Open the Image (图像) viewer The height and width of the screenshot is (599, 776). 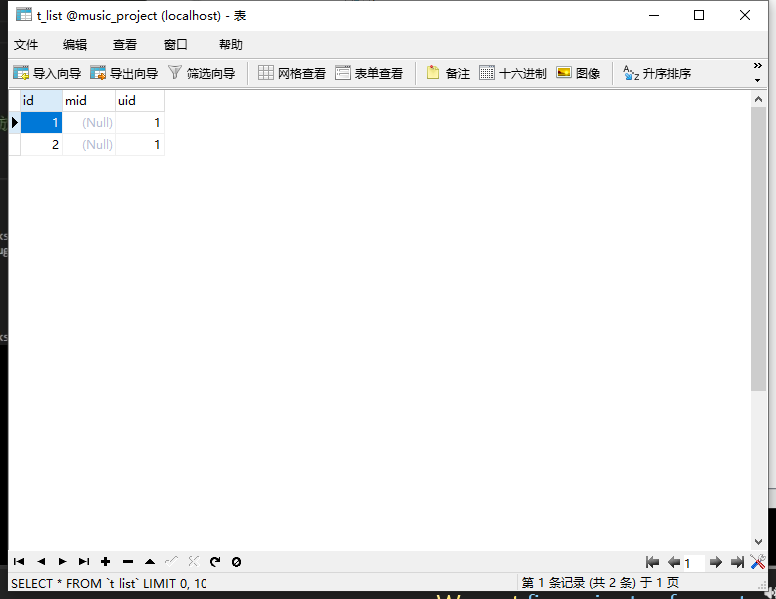coord(578,73)
